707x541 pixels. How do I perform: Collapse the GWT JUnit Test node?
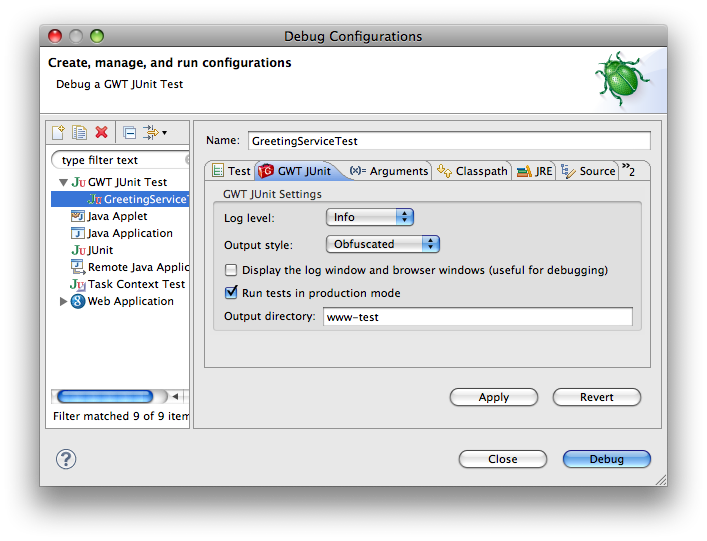coord(64,183)
